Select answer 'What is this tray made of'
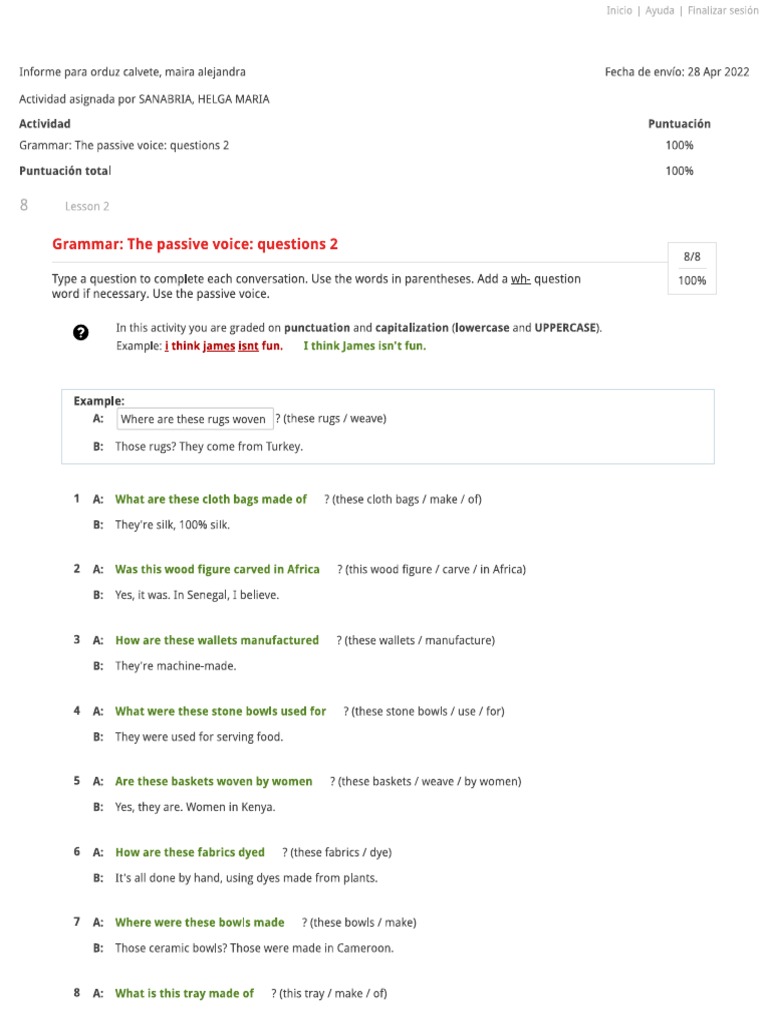 (185, 994)
